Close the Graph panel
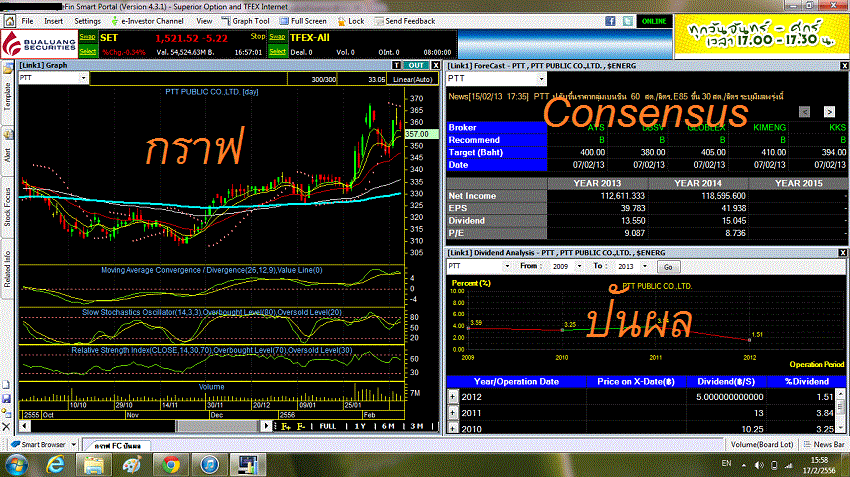The height and width of the screenshot is (477, 850). (x=435, y=65)
